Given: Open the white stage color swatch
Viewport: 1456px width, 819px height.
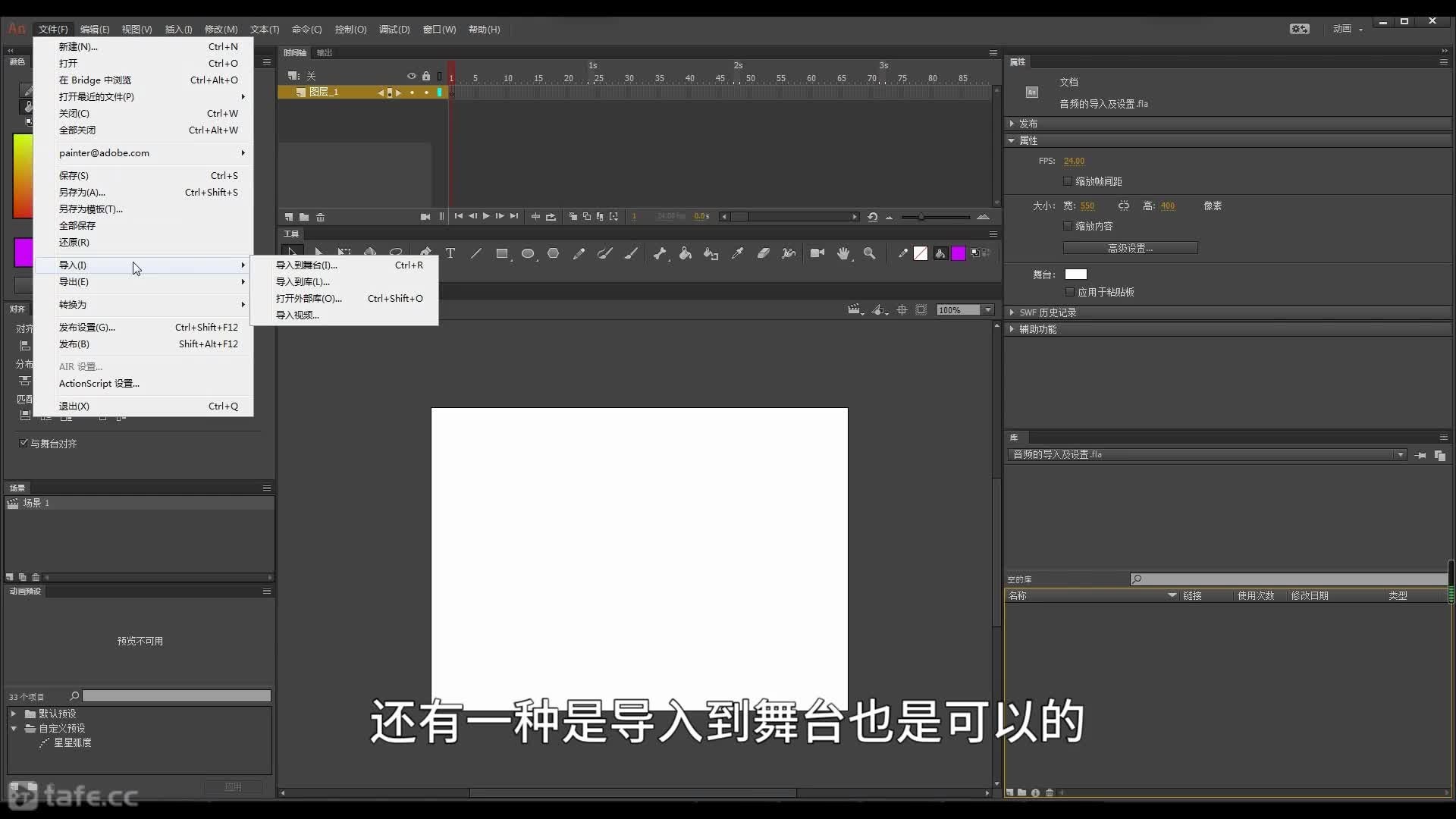Looking at the screenshot, I should point(1075,275).
